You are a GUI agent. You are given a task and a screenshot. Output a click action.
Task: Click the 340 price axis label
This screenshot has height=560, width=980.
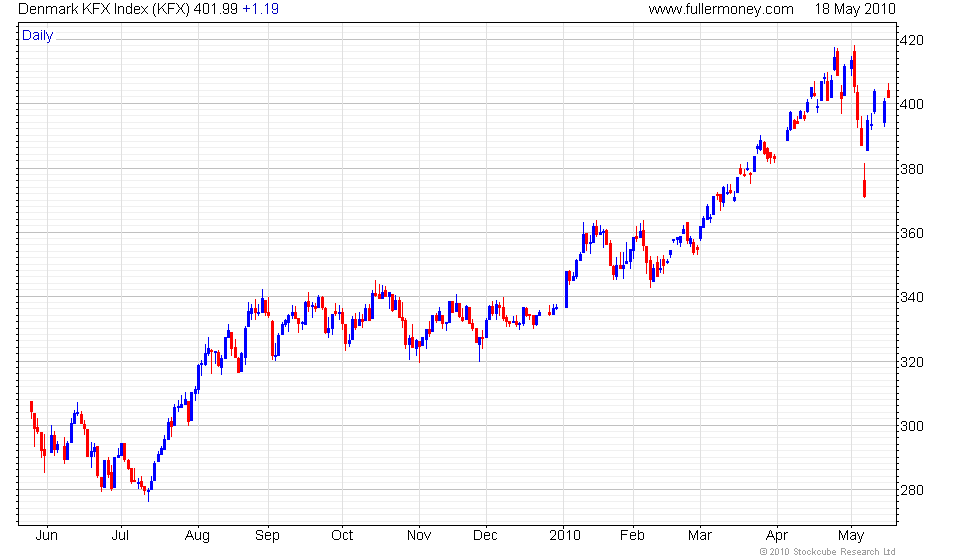pos(911,298)
